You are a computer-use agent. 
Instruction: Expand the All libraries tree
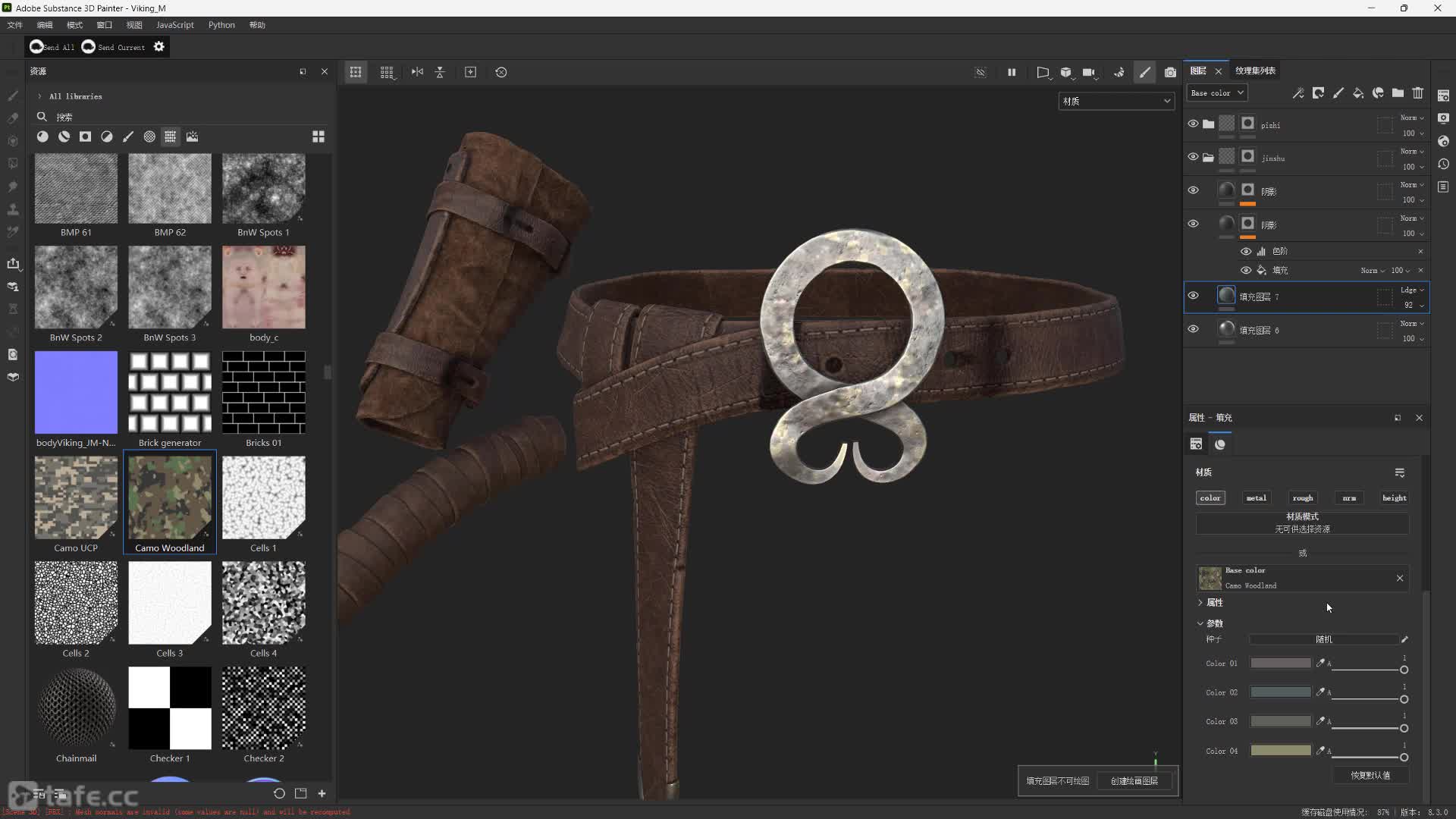coord(39,96)
